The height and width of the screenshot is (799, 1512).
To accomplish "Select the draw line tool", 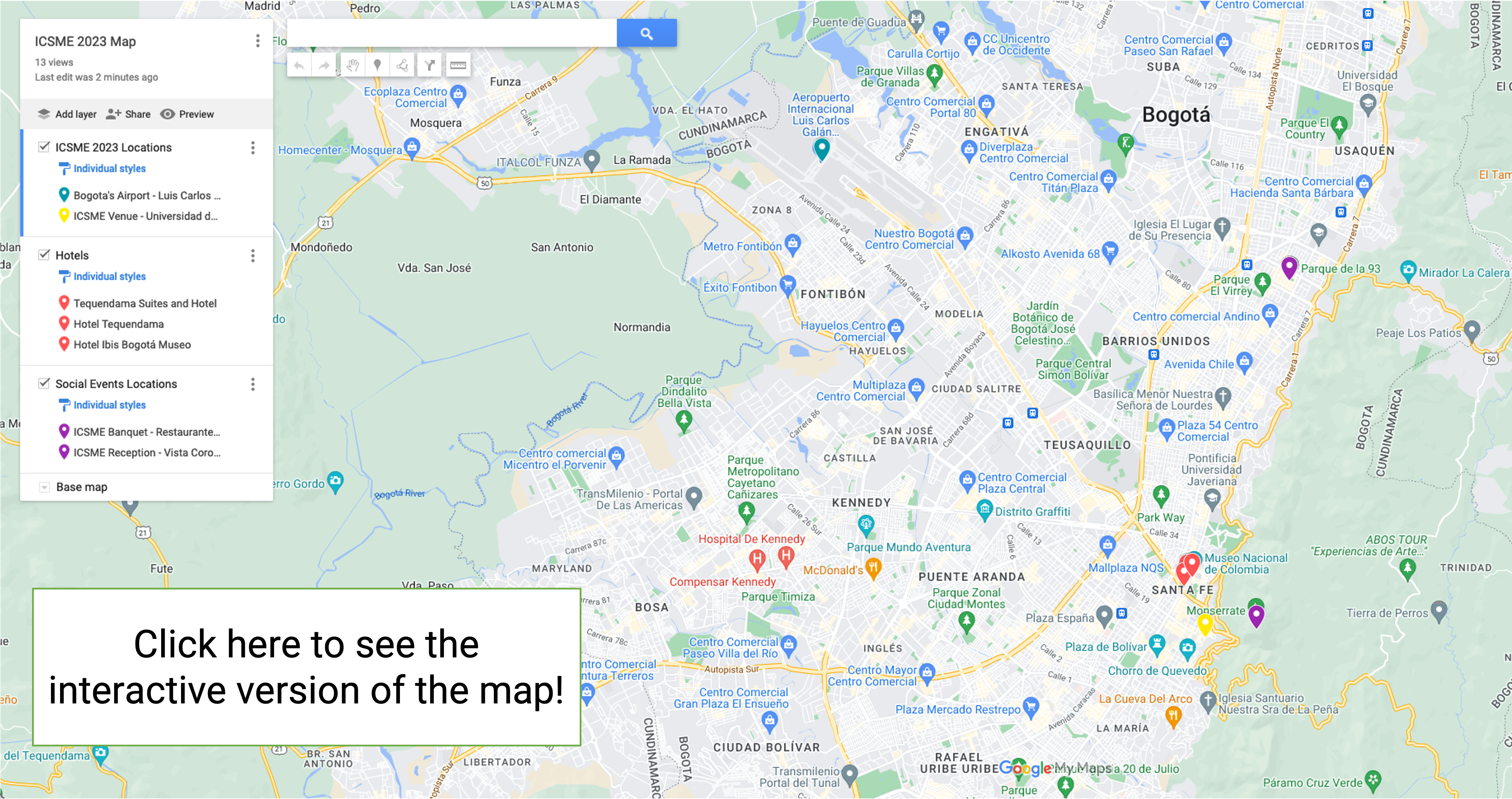I will 403,66.
